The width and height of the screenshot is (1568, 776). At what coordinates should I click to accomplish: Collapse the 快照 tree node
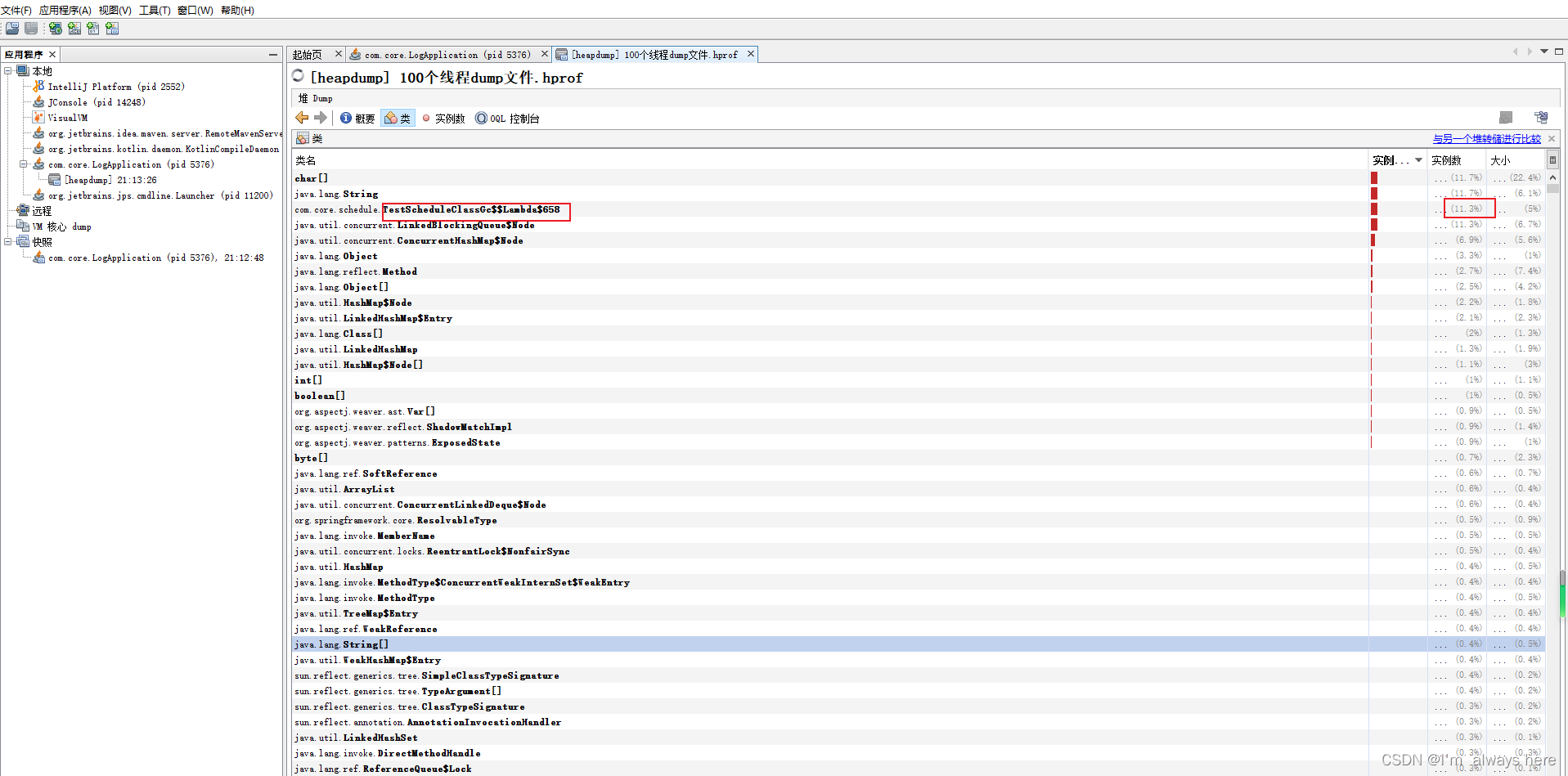pyautogui.click(x=8, y=241)
